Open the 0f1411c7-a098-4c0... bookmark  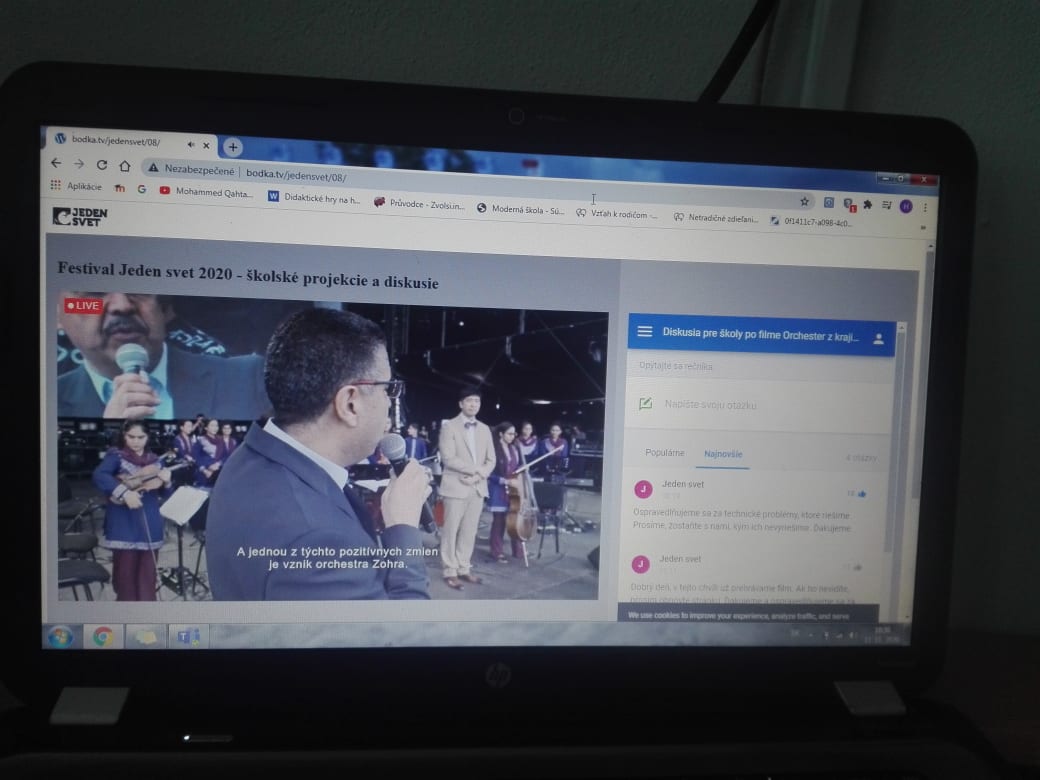(811, 222)
